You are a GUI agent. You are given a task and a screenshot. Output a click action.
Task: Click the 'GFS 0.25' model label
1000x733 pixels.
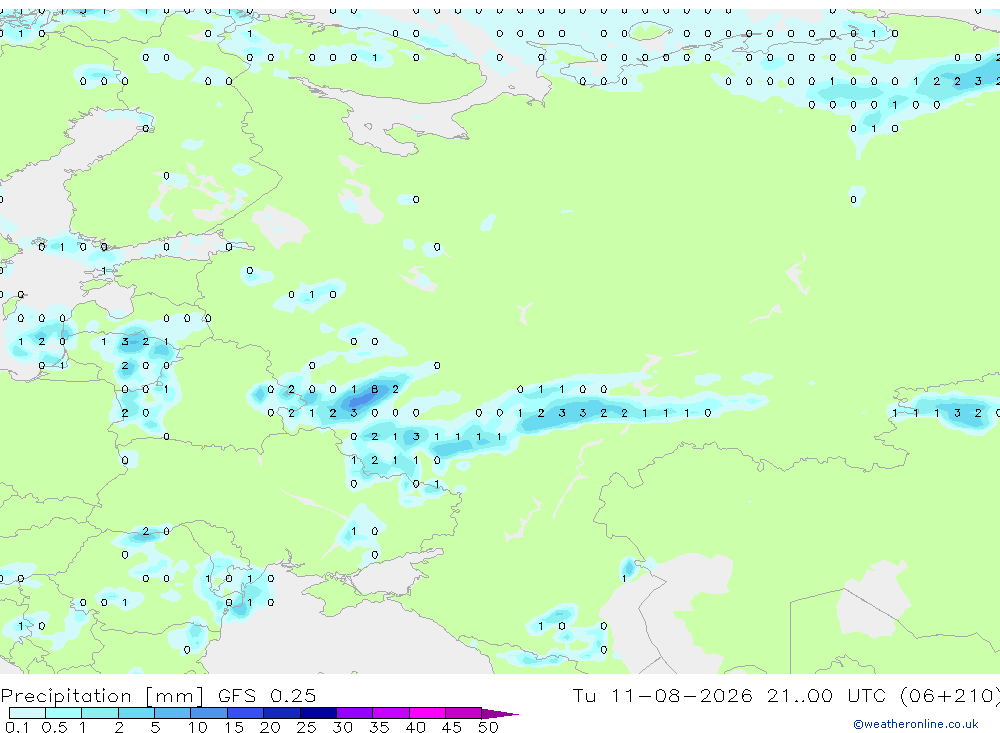267,695
